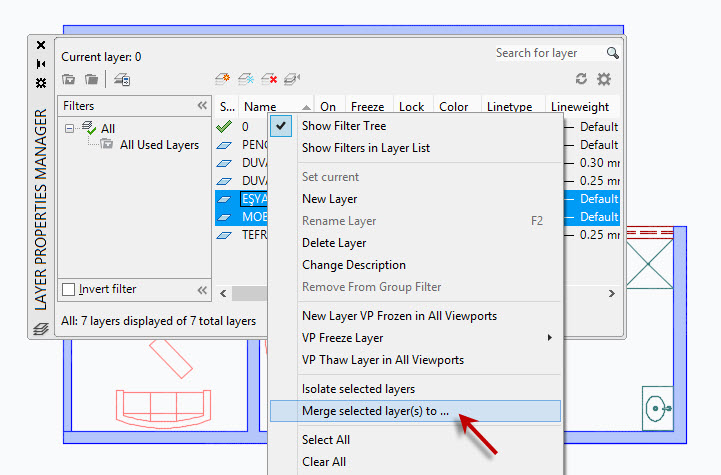The width and height of the screenshot is (721, 475).
Task: Choose Isolate selected layers
Action: coord(358,389)
